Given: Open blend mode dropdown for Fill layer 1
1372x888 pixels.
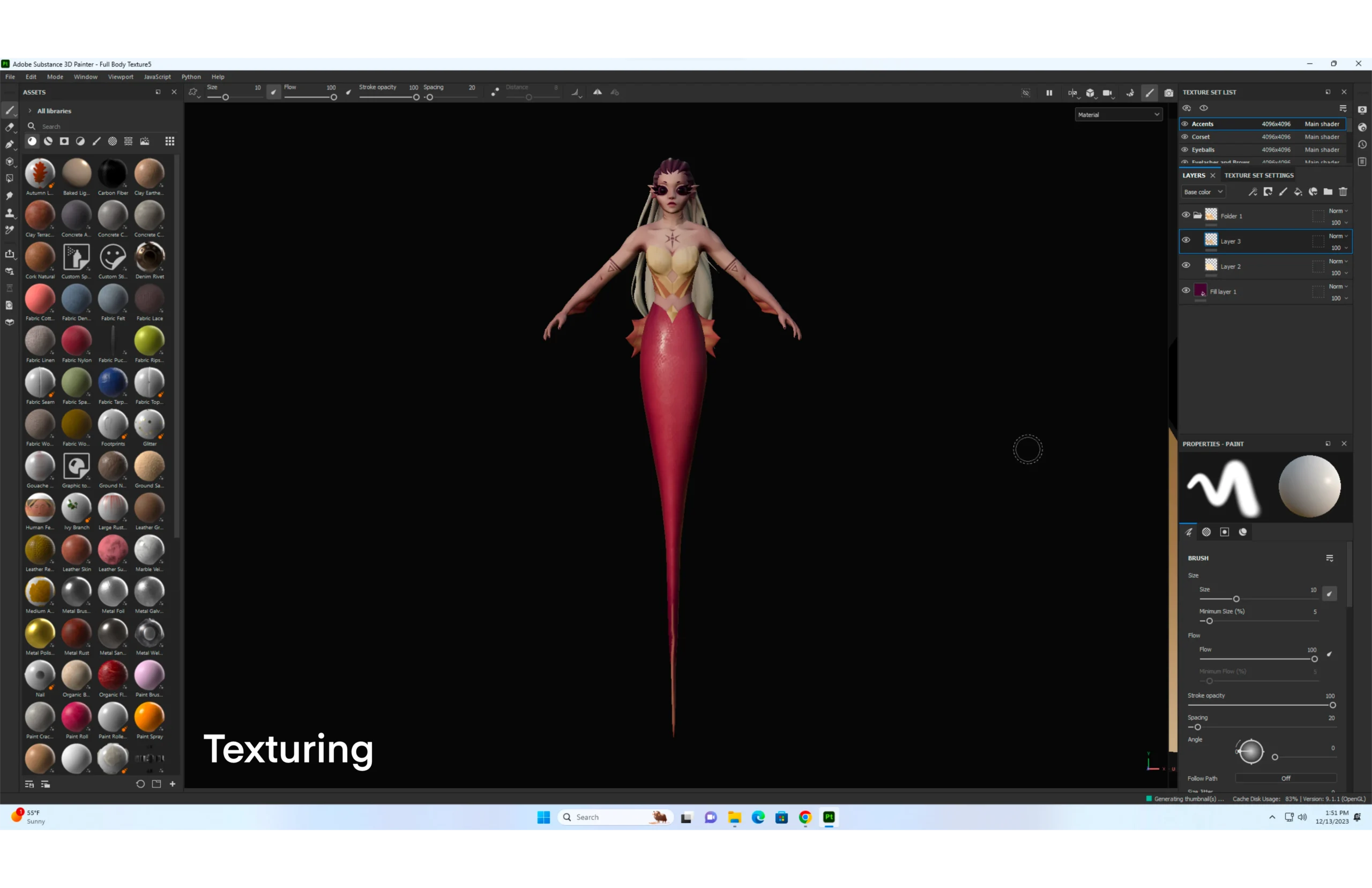Looking at the screenshot, I should pos(1339,286).
